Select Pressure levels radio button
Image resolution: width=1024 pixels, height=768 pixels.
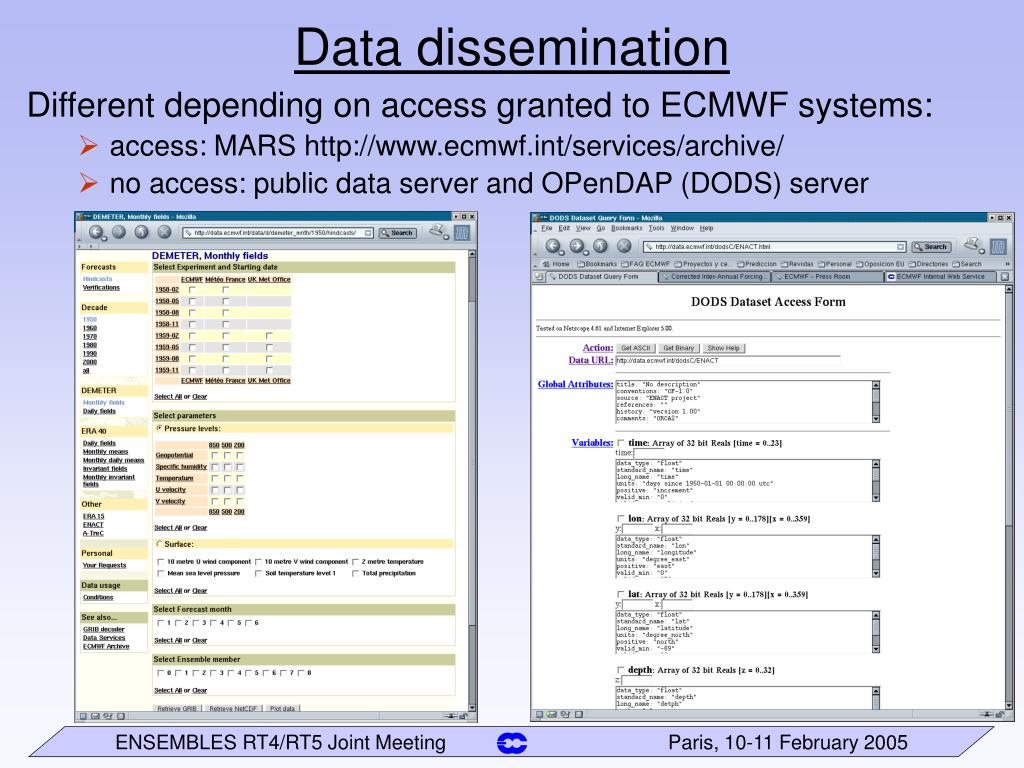coord(159,428)
